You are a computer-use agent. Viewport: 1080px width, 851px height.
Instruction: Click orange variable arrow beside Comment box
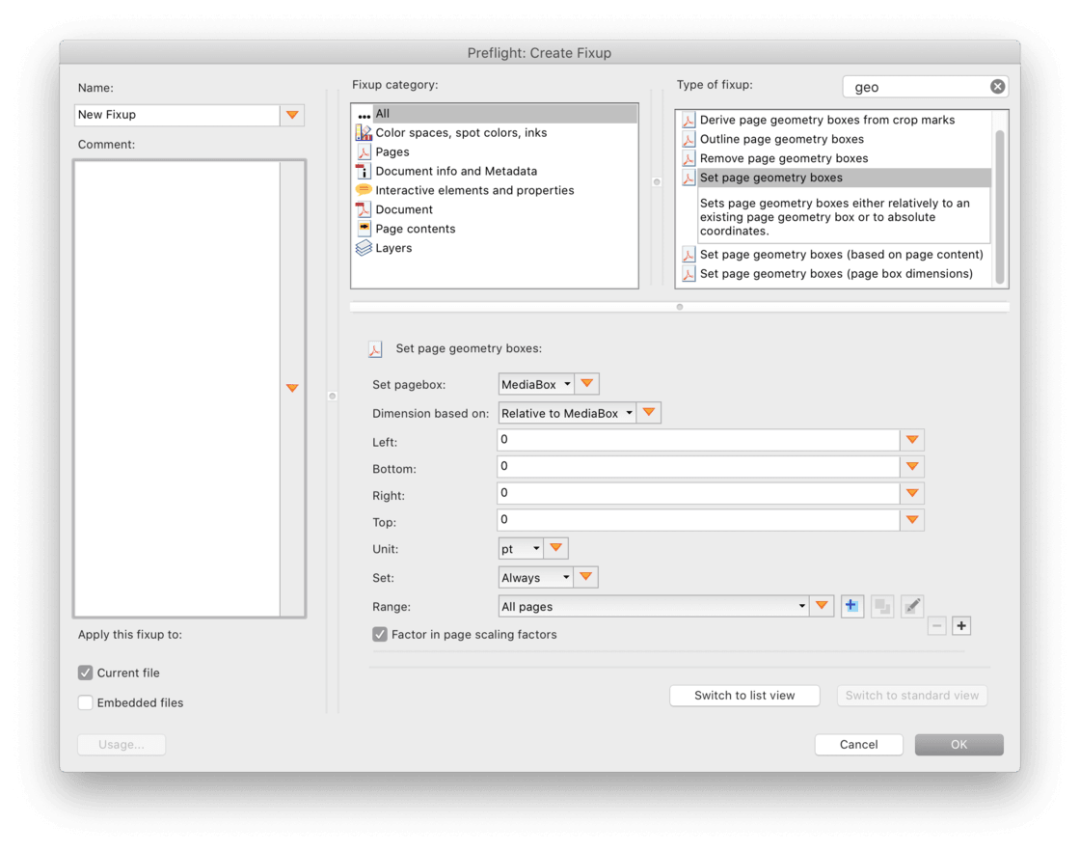pyautogui.click(x=293, y=388)
